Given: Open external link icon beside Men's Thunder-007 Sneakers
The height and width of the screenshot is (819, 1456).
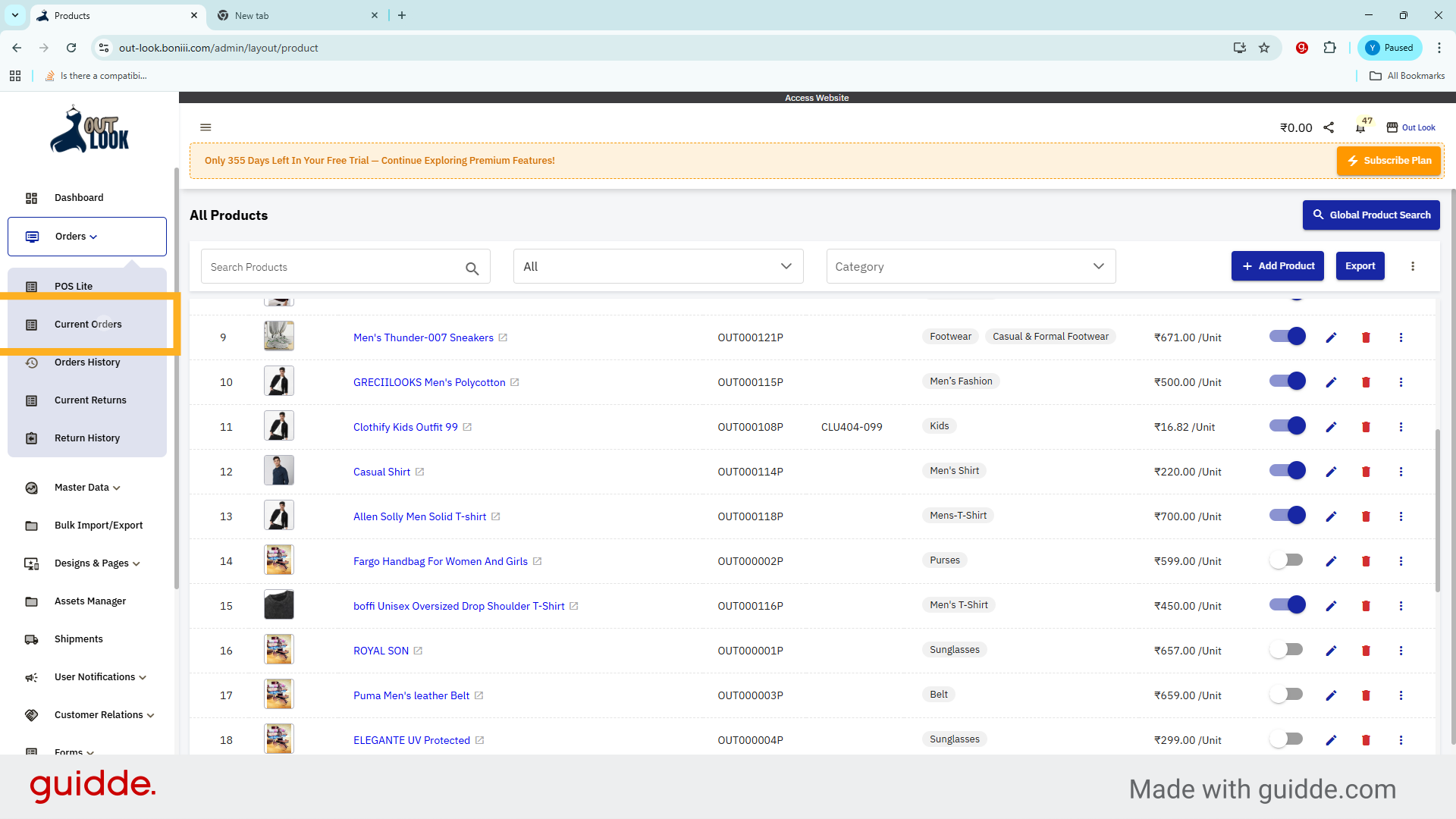Looking at the screenshot, I should 503,337.
